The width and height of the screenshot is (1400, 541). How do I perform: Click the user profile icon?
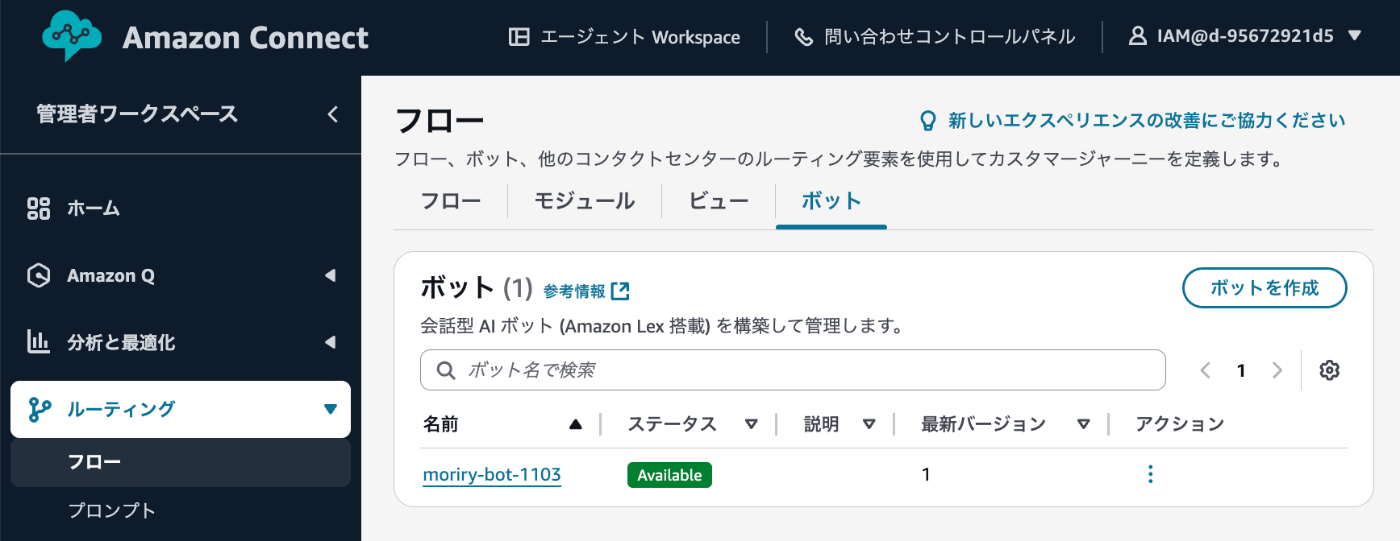[x=1137, y=37]
